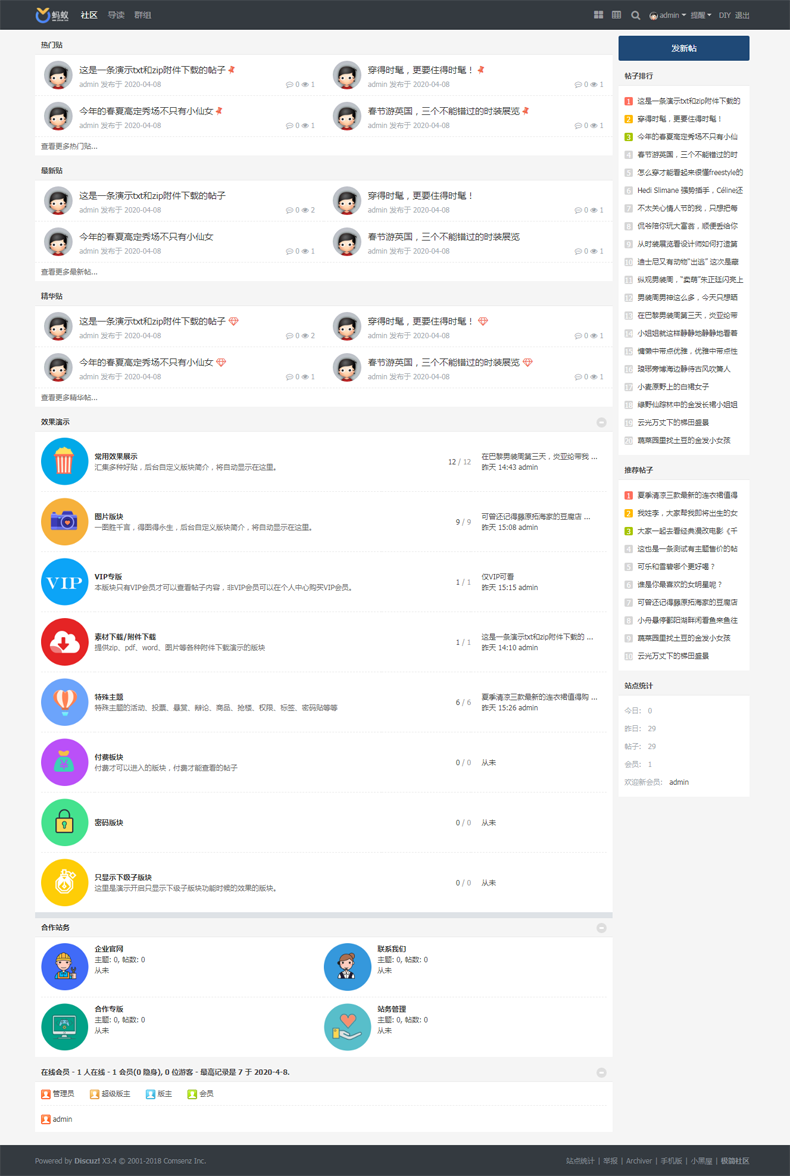Open 小嵩原野上的白裙女子 ranking post
Screen dimensions: 790x1176
(673, 387)
